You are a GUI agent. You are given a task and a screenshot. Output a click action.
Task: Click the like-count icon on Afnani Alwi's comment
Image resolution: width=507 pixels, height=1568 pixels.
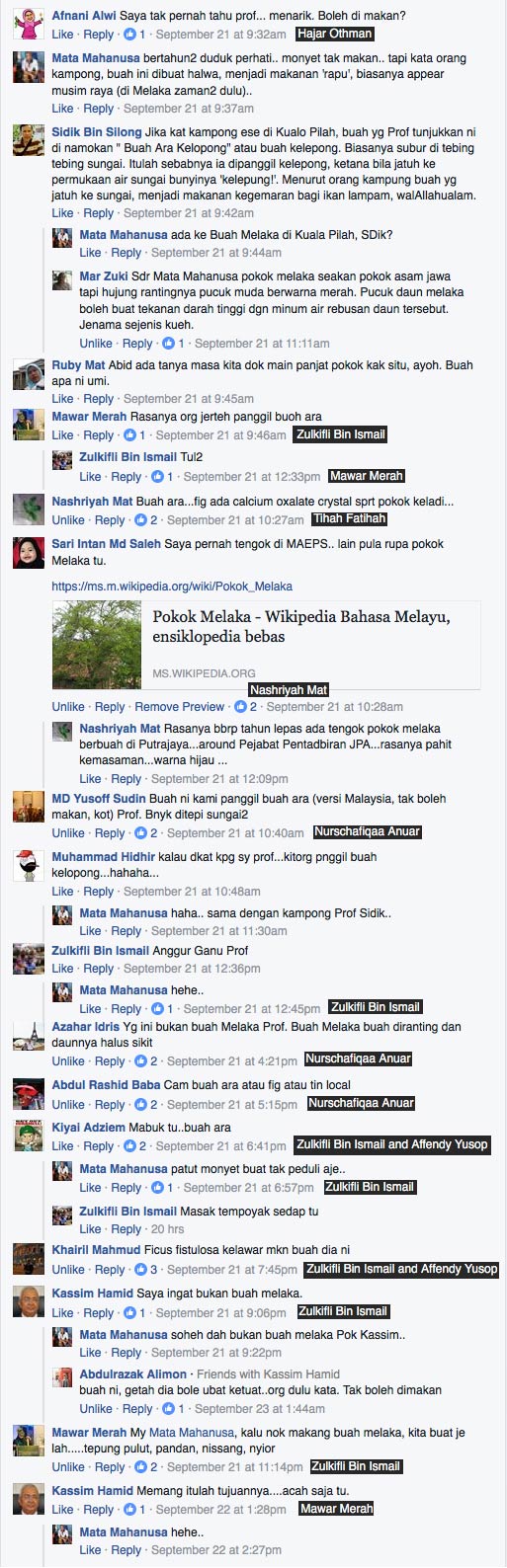coord(129,35)
